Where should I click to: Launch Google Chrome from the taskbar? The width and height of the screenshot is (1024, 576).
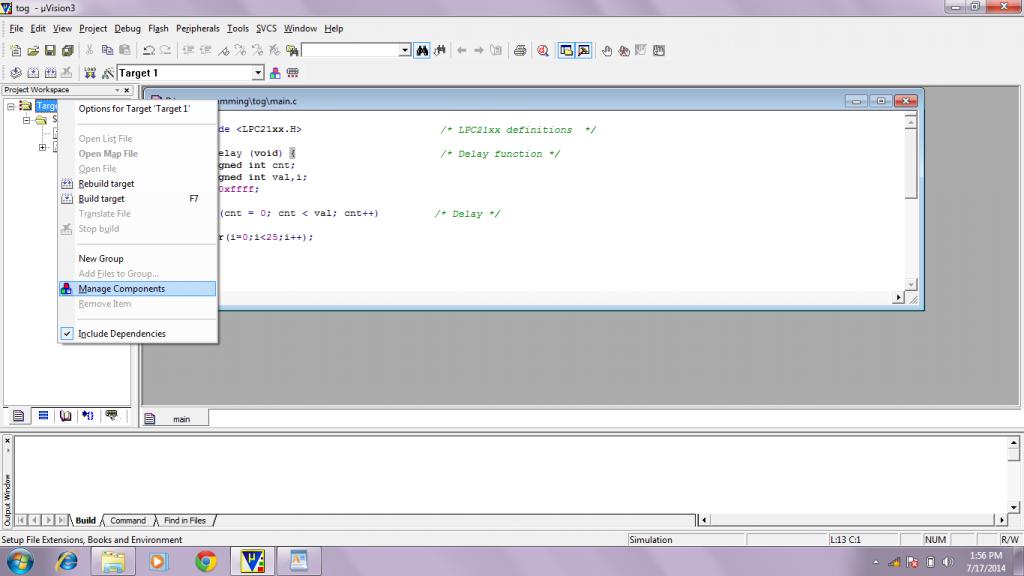coord(206,560)
